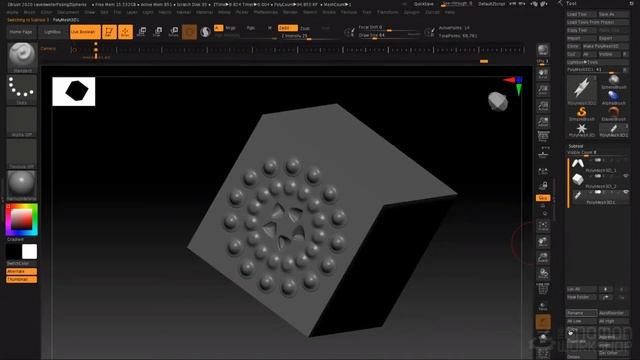The height and width of the screenshot is (360, 640).
Task: Click the Actual size icon
Action: (x=543, y=106)
